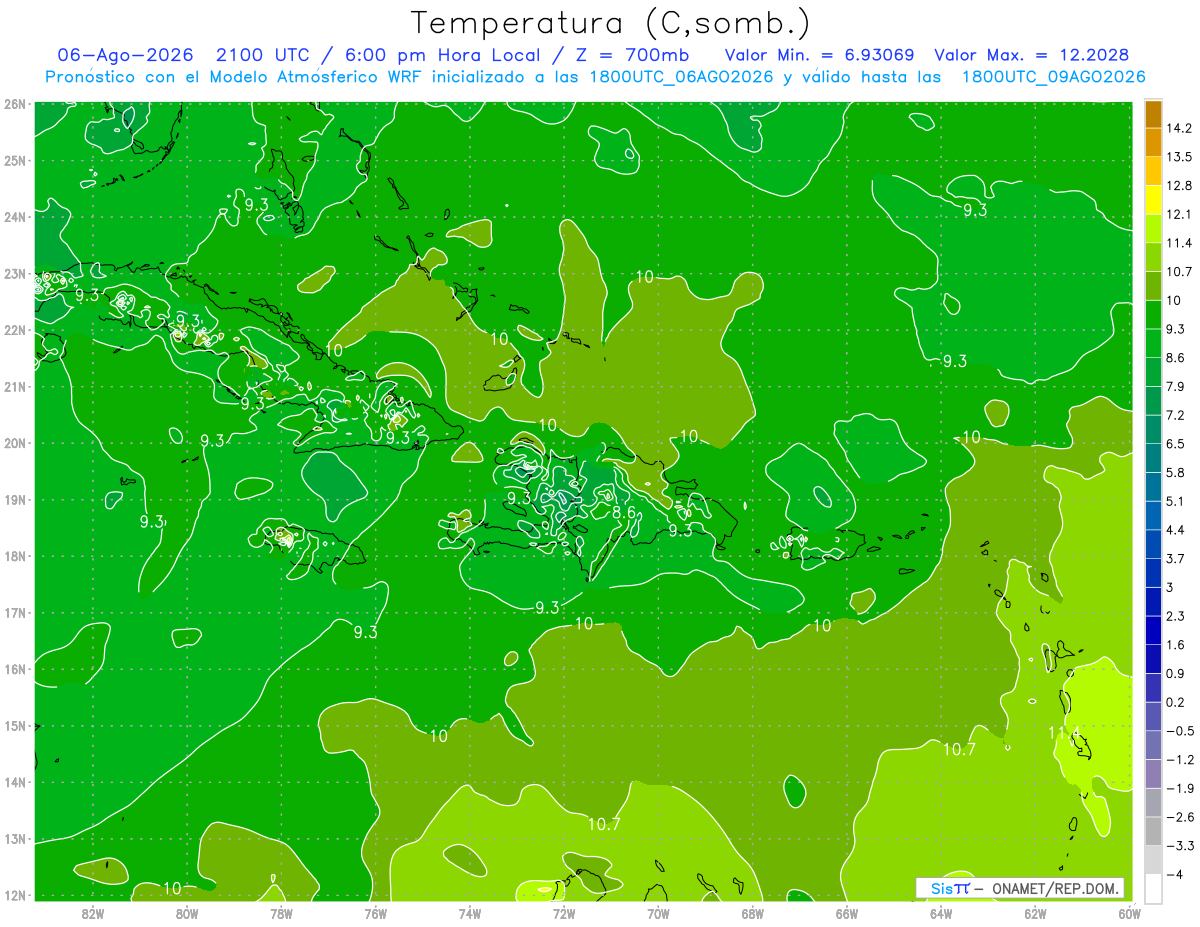Click the 74W longitude axis label
This screenshot has height=927, width=1200.
pos(470,914)
